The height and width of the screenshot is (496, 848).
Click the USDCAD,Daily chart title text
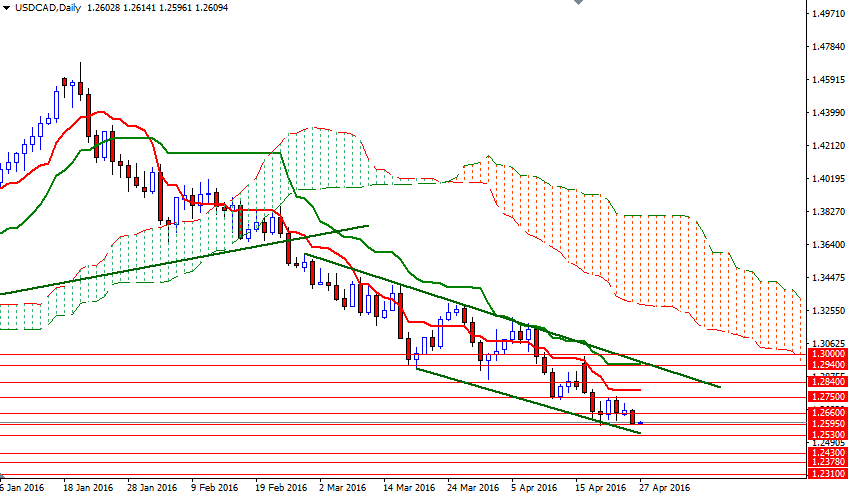pyautogui.click(x=48, y=8)
